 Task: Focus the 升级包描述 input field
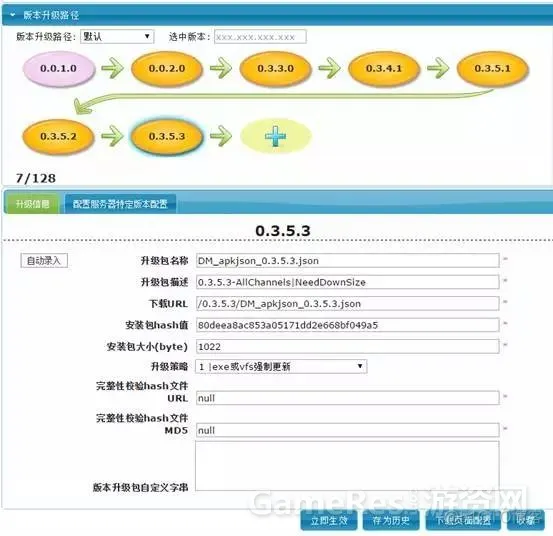(x=347, y=282)
